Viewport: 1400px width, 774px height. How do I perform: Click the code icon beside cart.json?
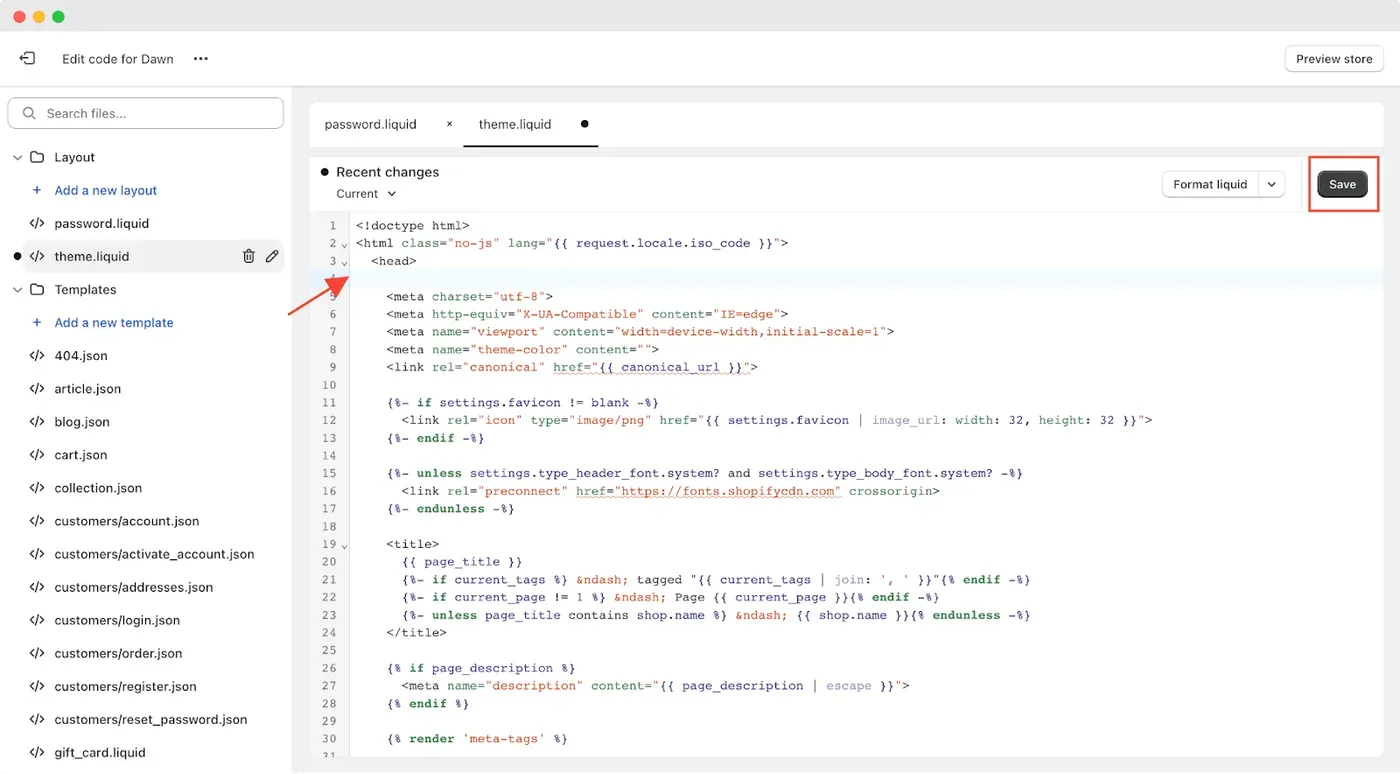click(37, 454)
